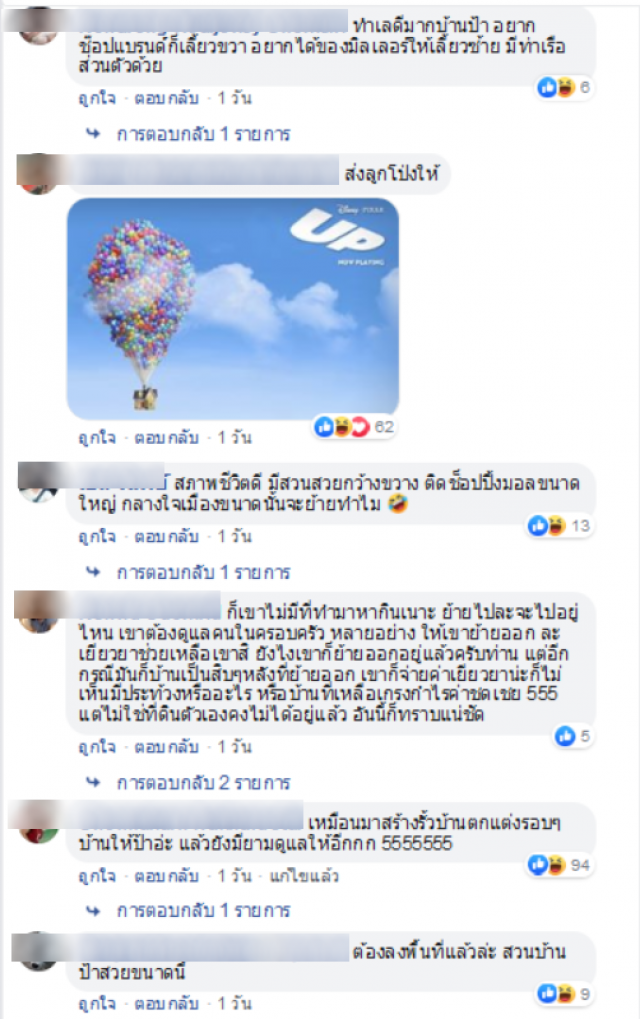Open reactions on comment with 9 reactions
The height and width of the screenshot is (1019, 640).
[564, 994]
